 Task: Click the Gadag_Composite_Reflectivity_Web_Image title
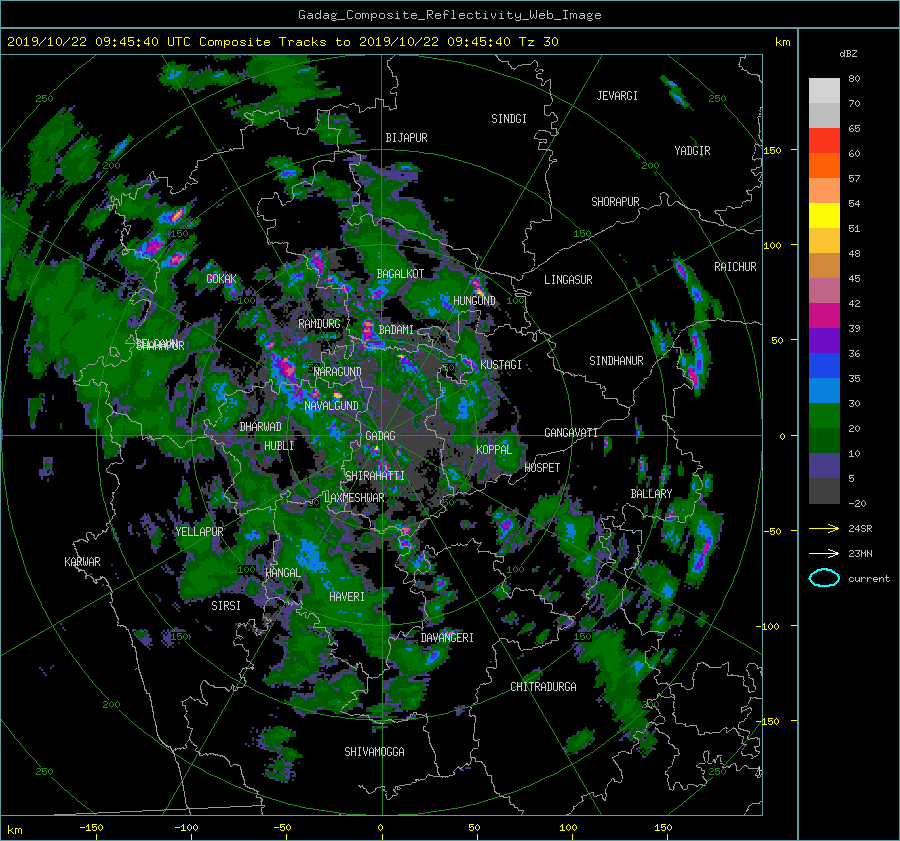449,15
